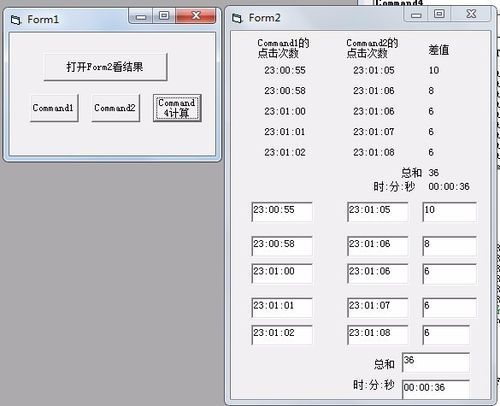Click the Command2 button in Form1
Screen dimensions: 500x406
(x=115, y=108)
